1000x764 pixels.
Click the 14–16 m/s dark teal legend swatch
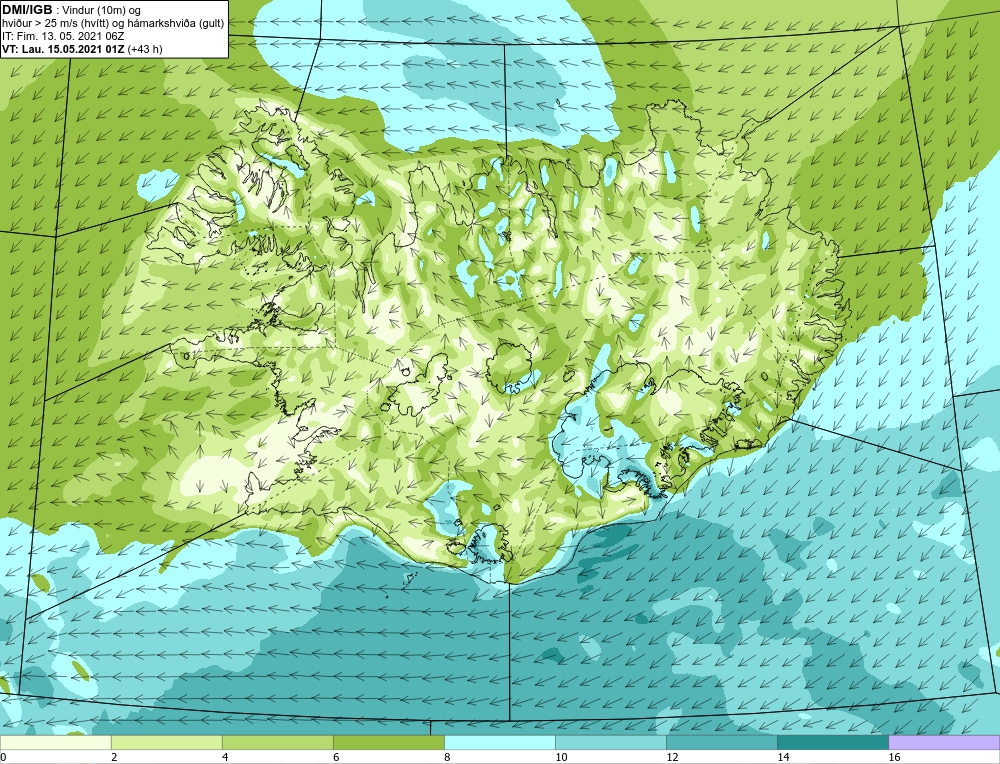pos(832,742)
